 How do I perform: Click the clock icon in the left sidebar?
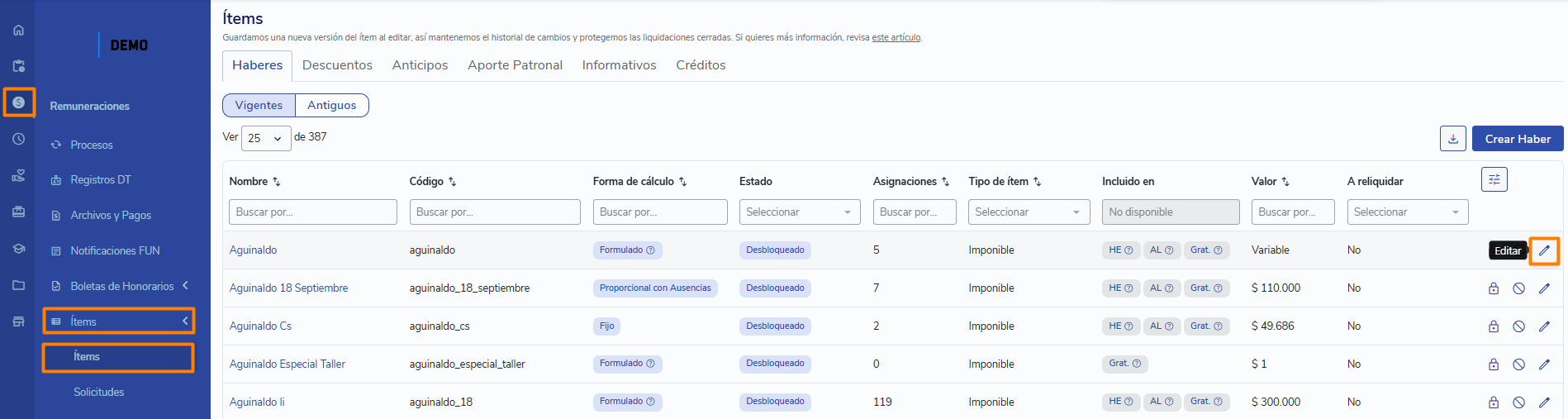18,139
